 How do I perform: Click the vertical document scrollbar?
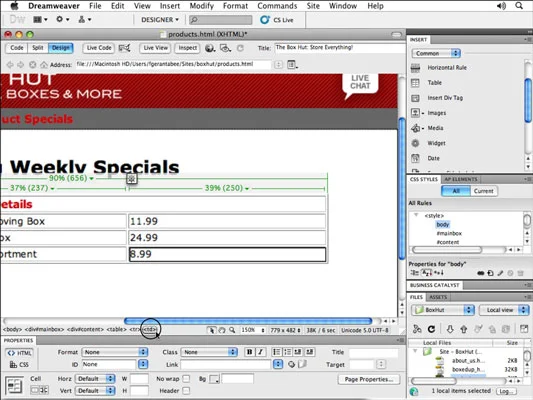(401, 188)
